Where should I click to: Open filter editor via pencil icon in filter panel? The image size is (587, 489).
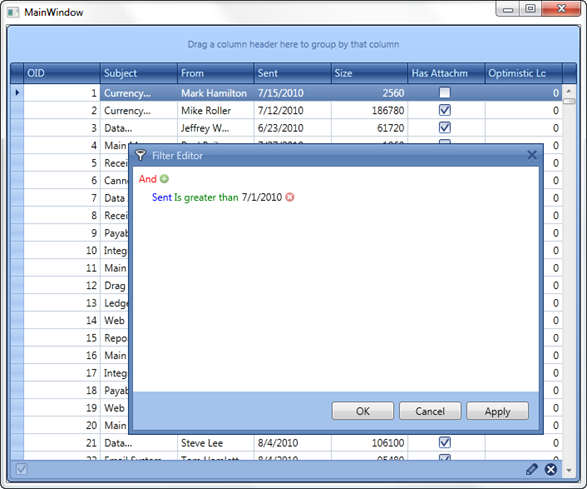coord(532,469)
